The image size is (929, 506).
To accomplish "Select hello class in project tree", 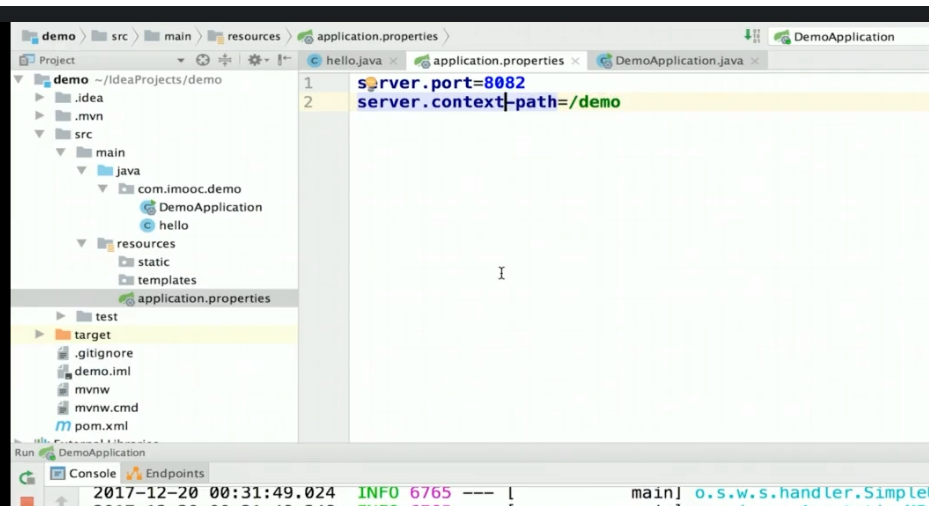I will coord(173,226).
